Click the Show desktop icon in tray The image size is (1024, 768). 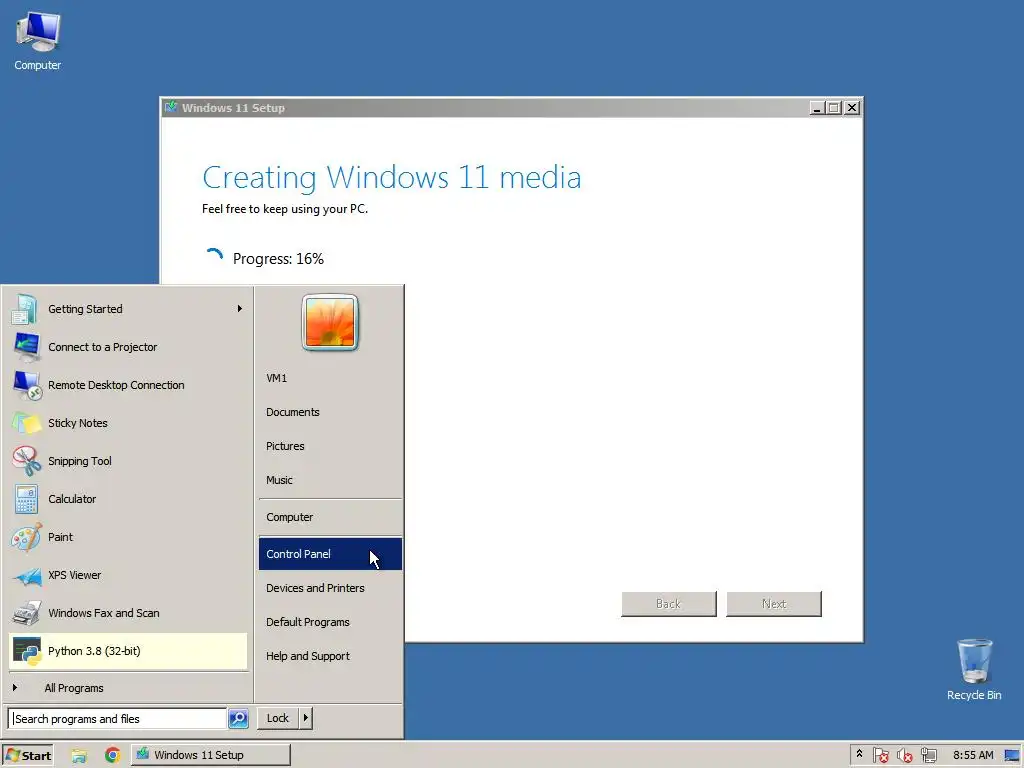point(1012,756)
